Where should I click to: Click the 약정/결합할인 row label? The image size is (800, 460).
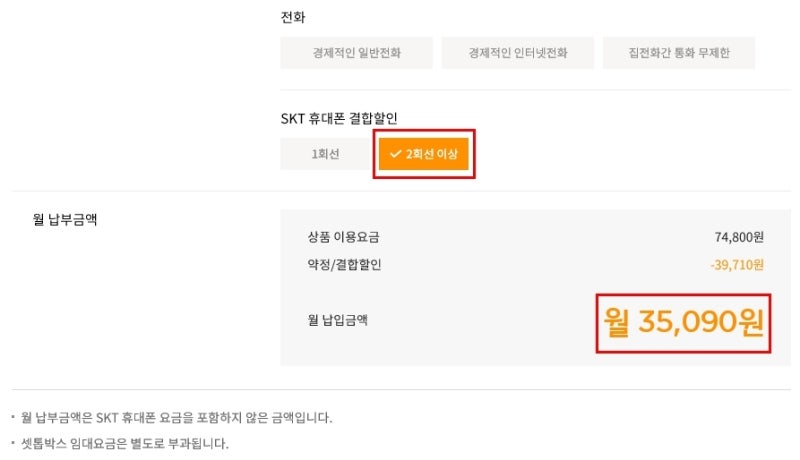coord(344,264)
